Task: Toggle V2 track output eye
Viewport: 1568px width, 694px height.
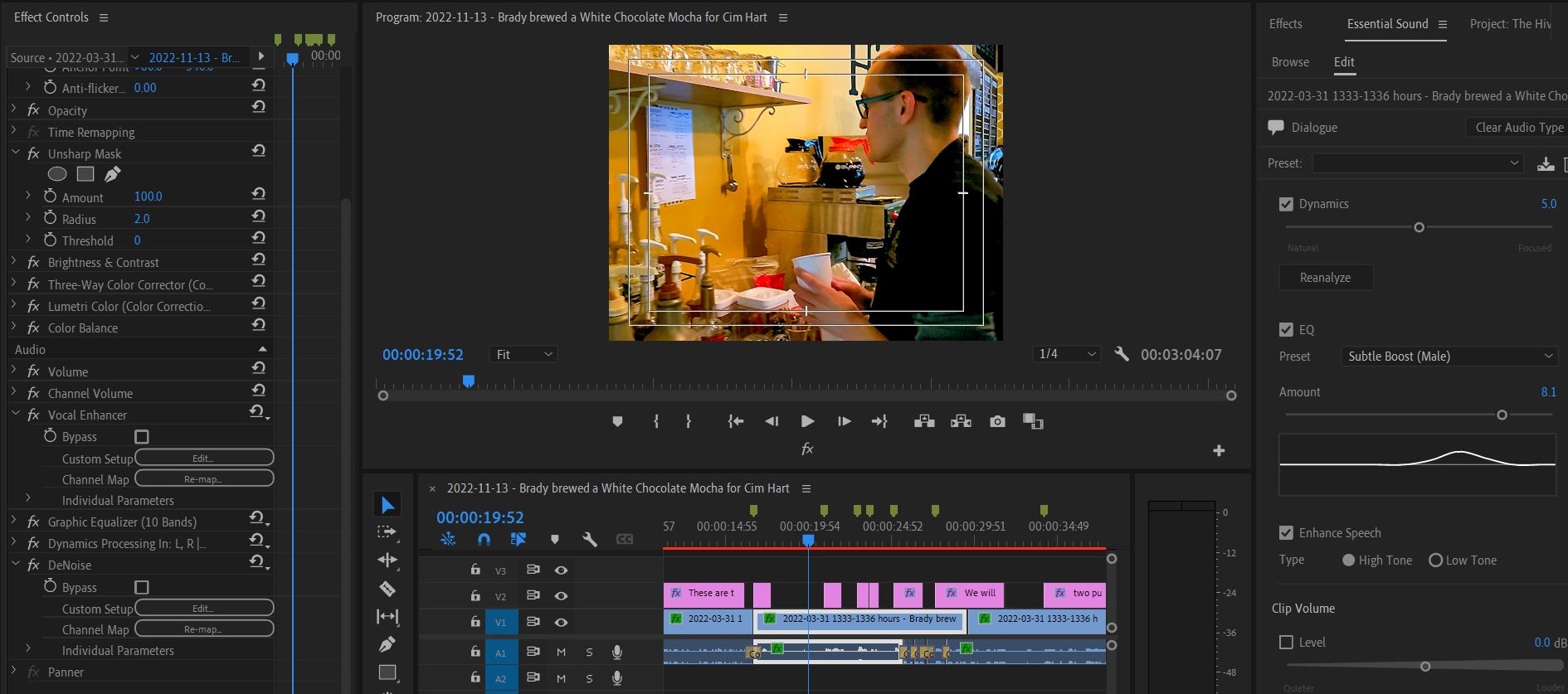Action: [561, 595]
